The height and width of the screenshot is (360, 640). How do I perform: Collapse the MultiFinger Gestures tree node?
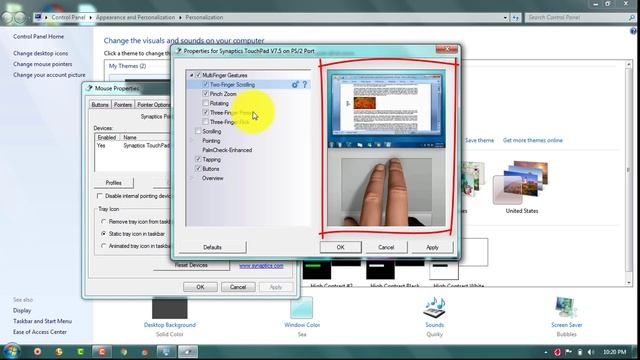click(x=191, y=76)
